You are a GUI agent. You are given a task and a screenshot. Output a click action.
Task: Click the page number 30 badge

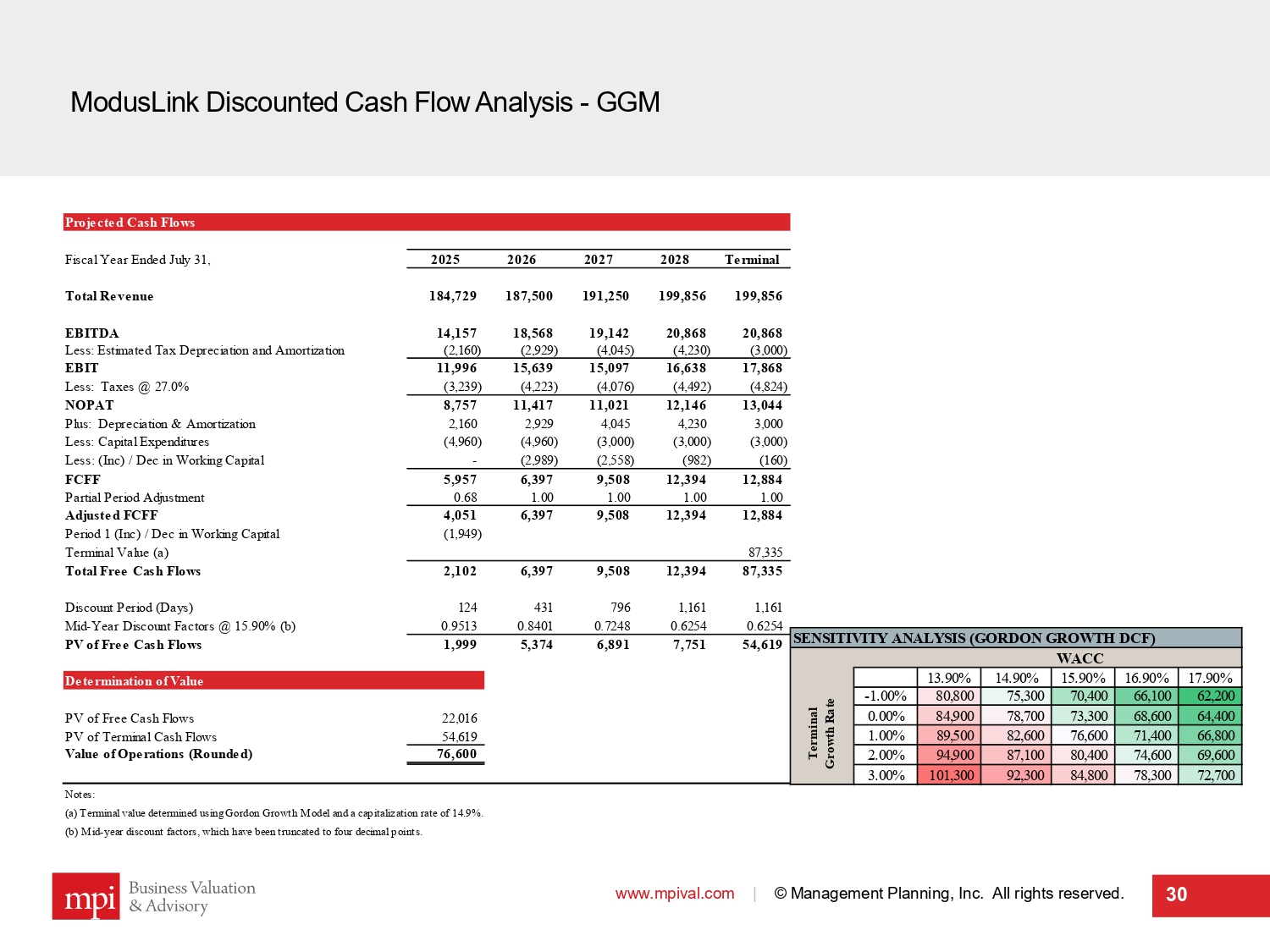click(1176, 895)
